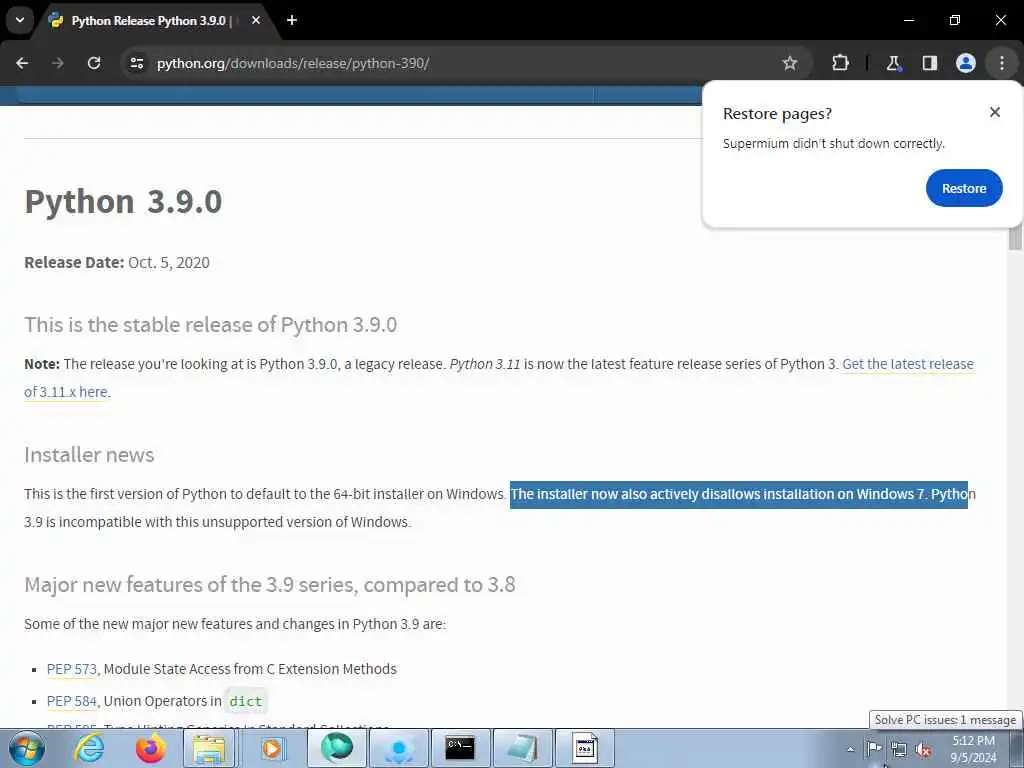Open the PEP 573 link

pyautogui.click(x=72, y=669)
